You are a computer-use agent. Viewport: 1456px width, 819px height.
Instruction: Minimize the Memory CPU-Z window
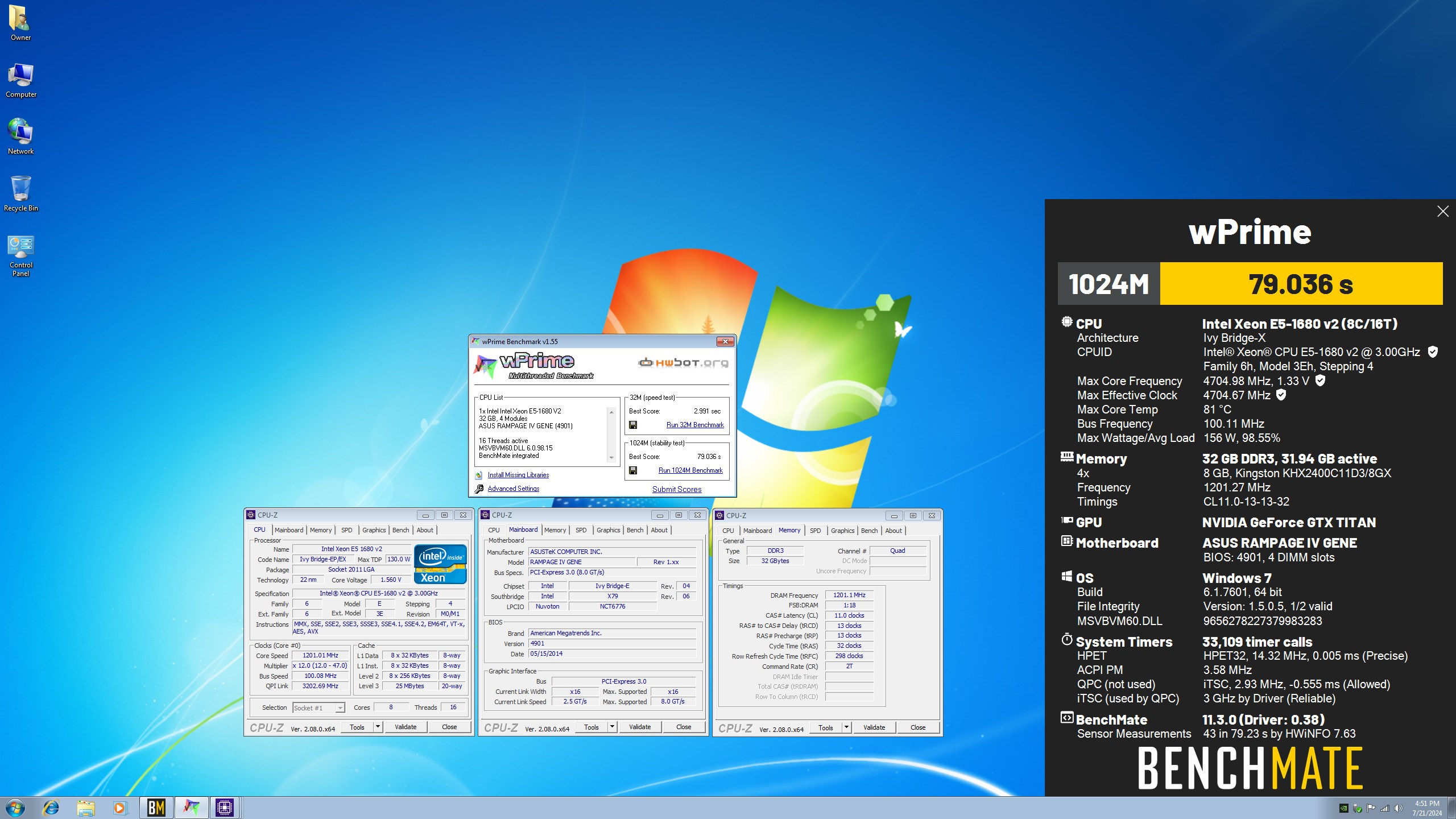click(894, 515)
